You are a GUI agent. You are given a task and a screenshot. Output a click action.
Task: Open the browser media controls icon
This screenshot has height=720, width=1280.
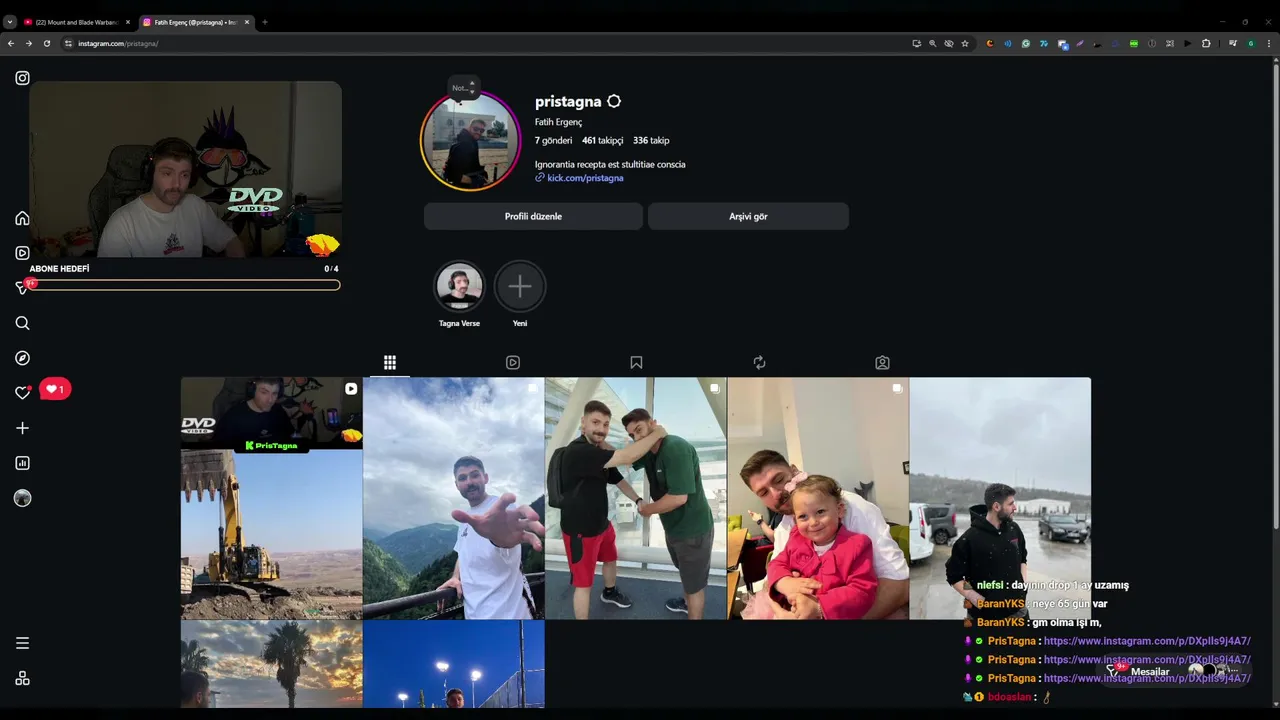click(1233, 43)
